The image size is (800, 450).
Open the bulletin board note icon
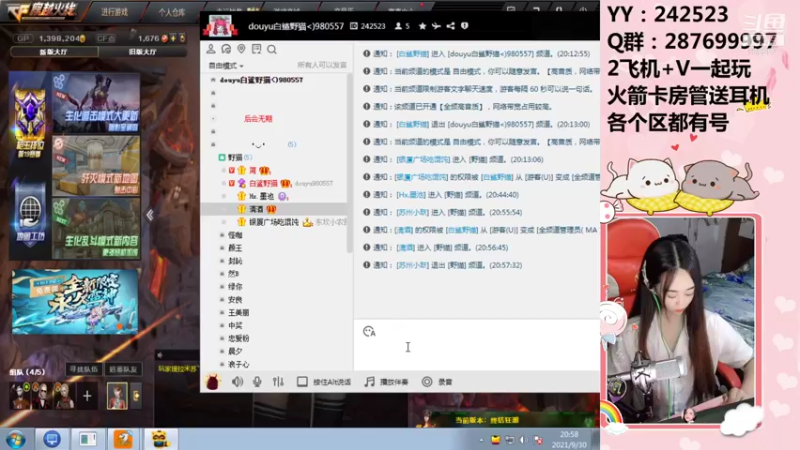click(257, 49)
